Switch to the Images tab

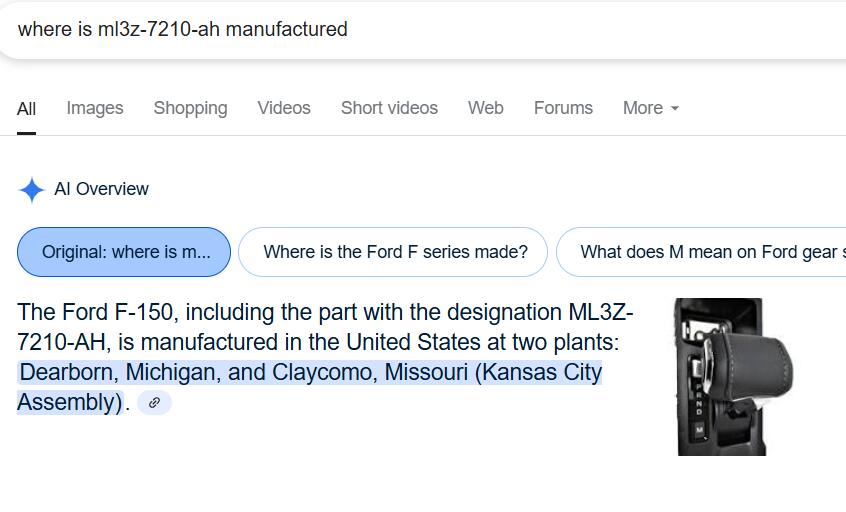pyautogui.click(x=95, y=108)
